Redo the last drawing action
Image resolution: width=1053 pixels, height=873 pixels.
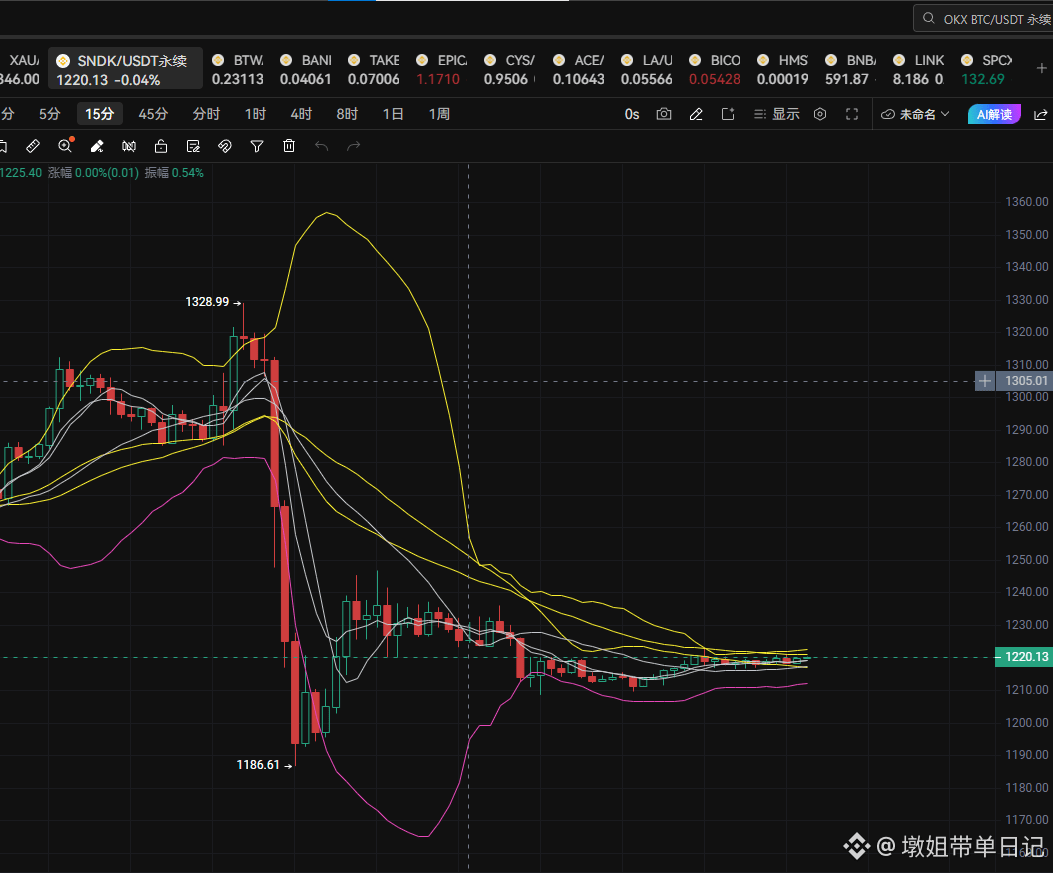pyautogui.click(x=353, y=146)
